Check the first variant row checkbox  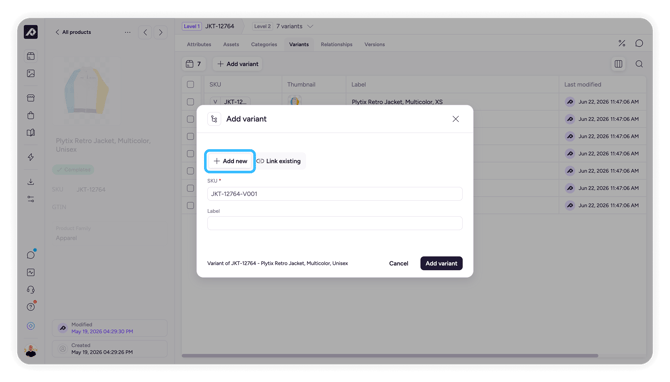[191, 102]
